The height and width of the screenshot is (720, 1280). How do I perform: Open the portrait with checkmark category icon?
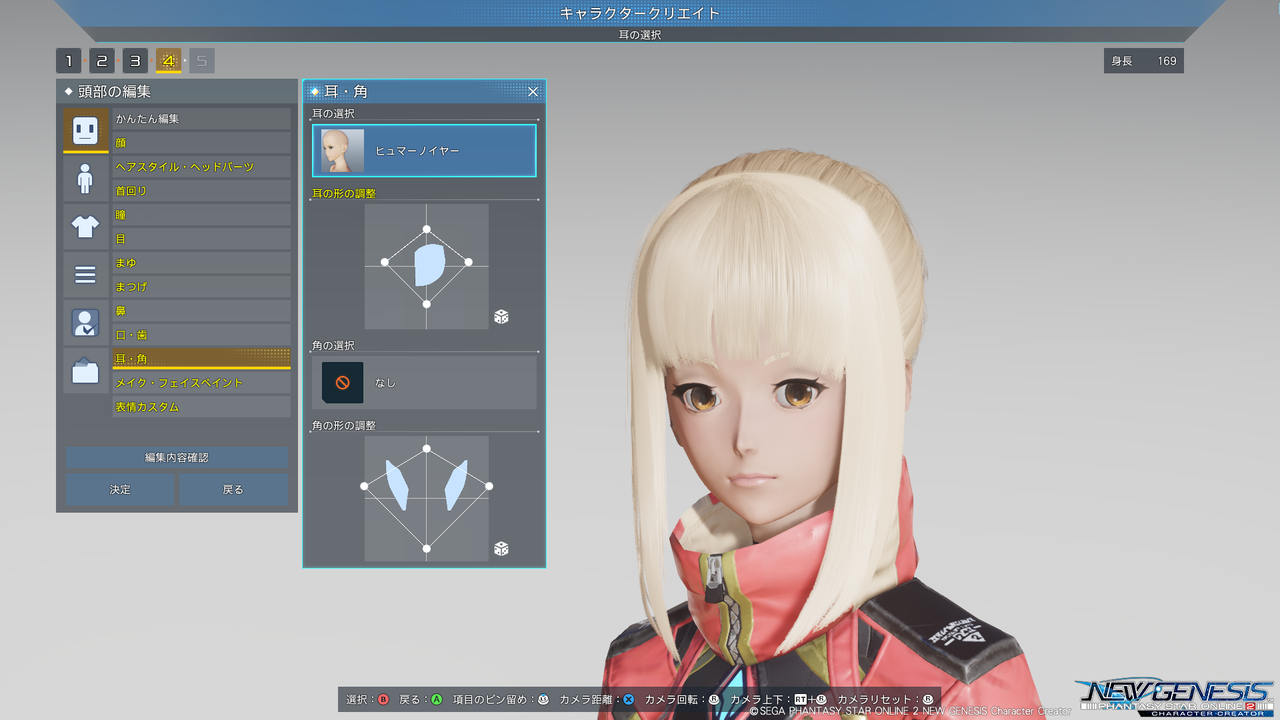tap(85, 322)
